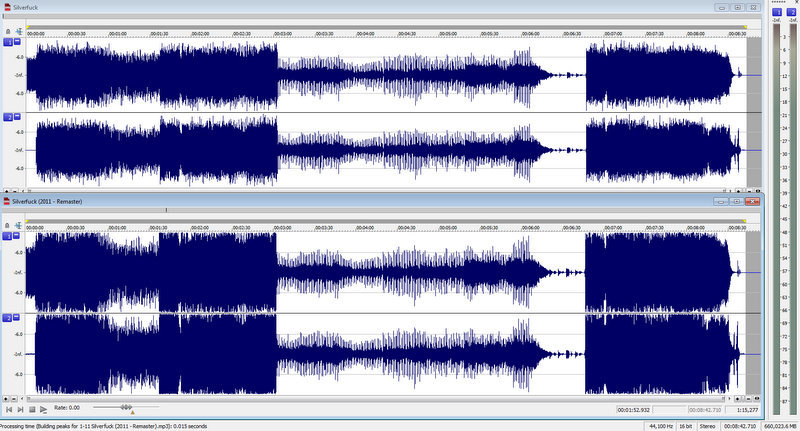Play the Remaster file normally
The image size is (800, 431).
click(43, 409)
